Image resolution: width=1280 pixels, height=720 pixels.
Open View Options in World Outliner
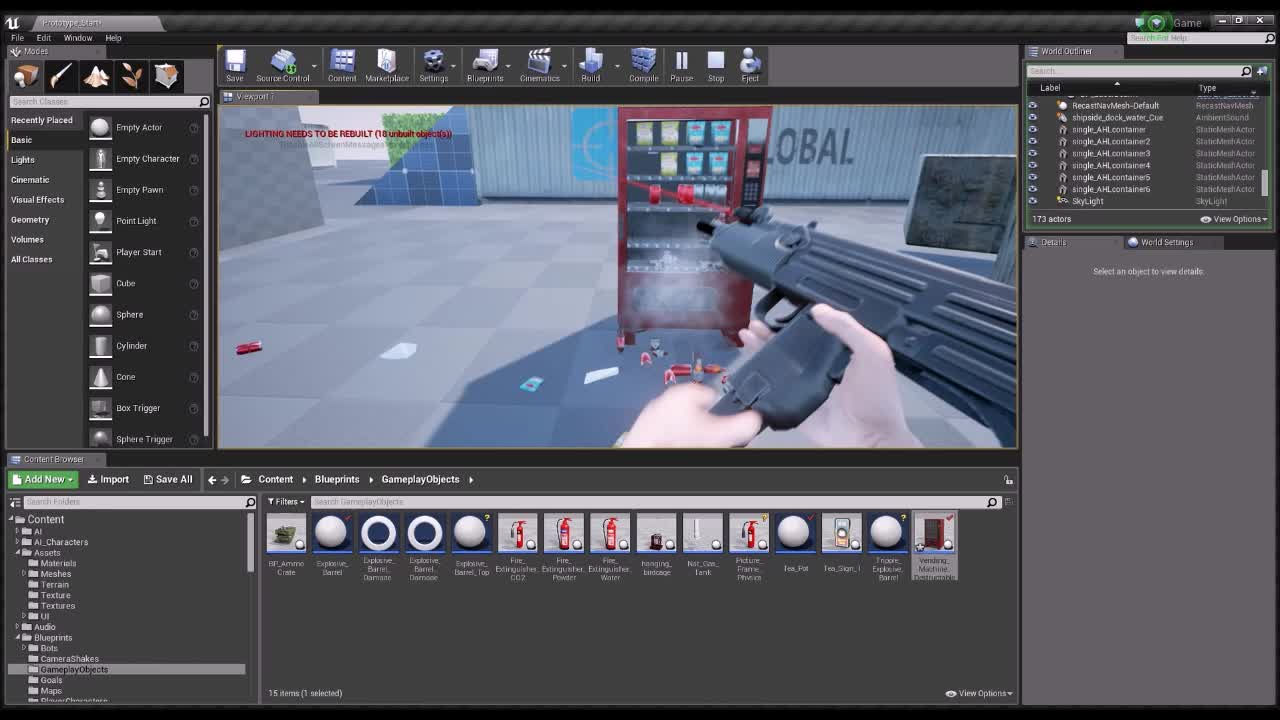[1231, 219]
